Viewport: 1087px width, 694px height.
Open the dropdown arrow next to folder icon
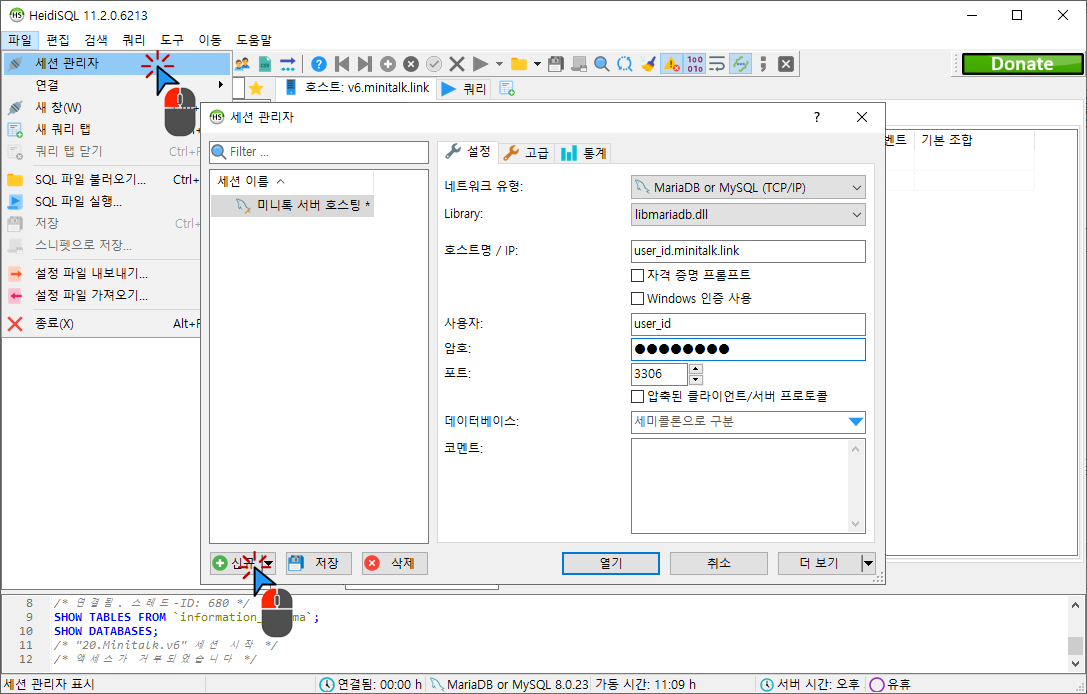pyautogui.click(x=537, y=64)
